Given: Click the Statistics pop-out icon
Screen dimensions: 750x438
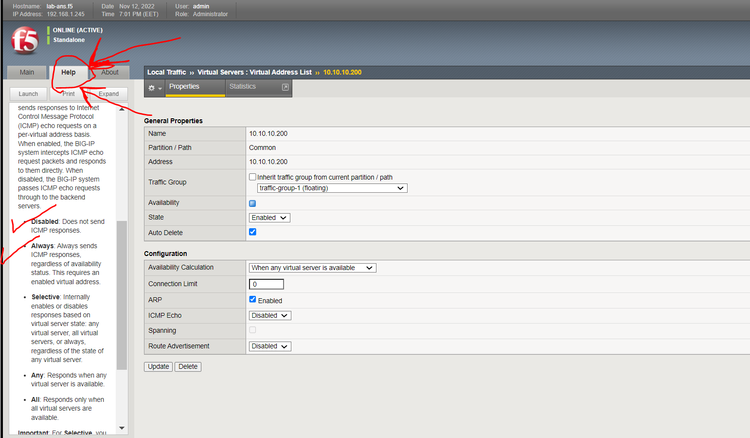Looking at the screenshot, I should tap(286, 87).
